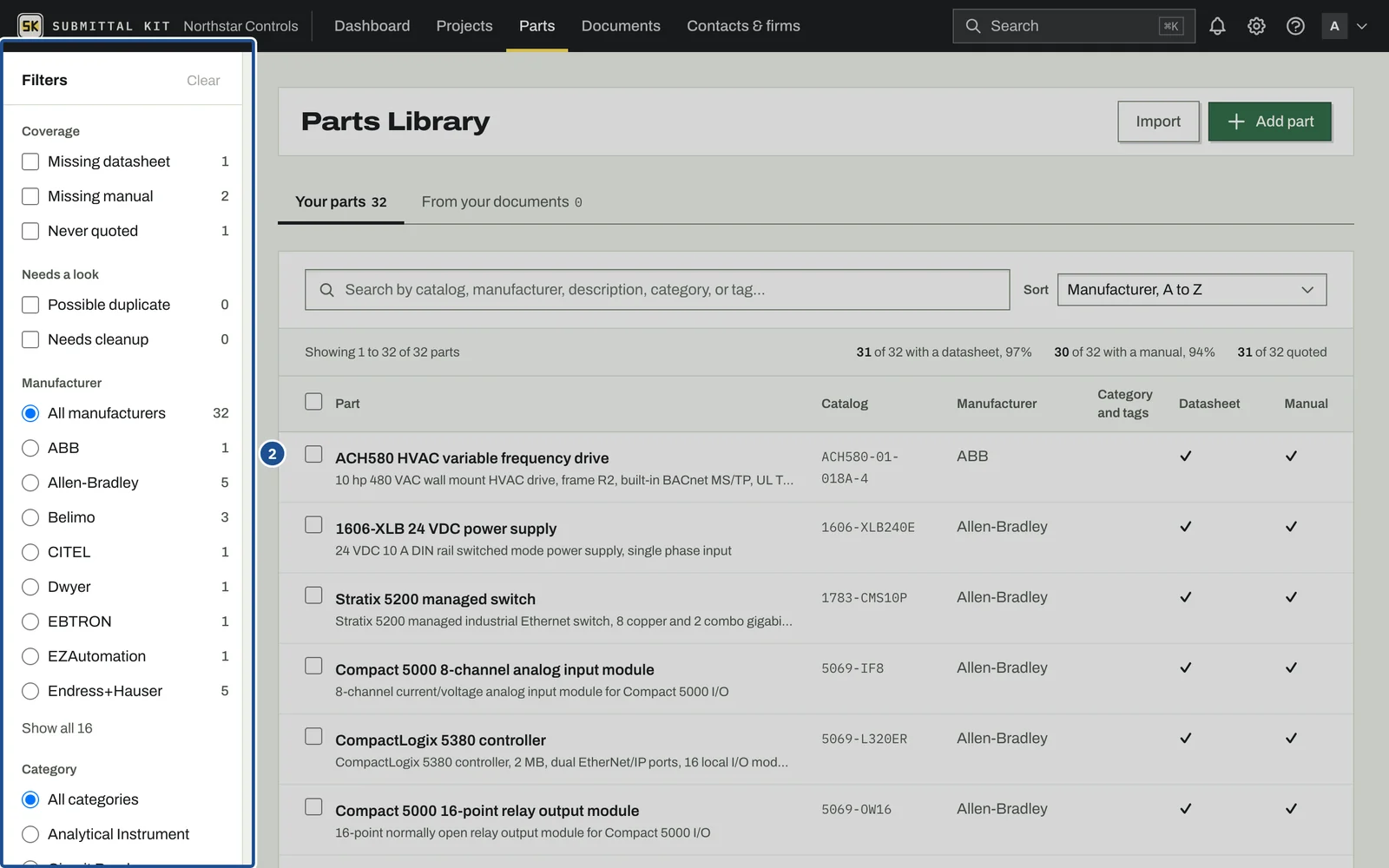Enable the Missing manual filter

tap(30, 196)
